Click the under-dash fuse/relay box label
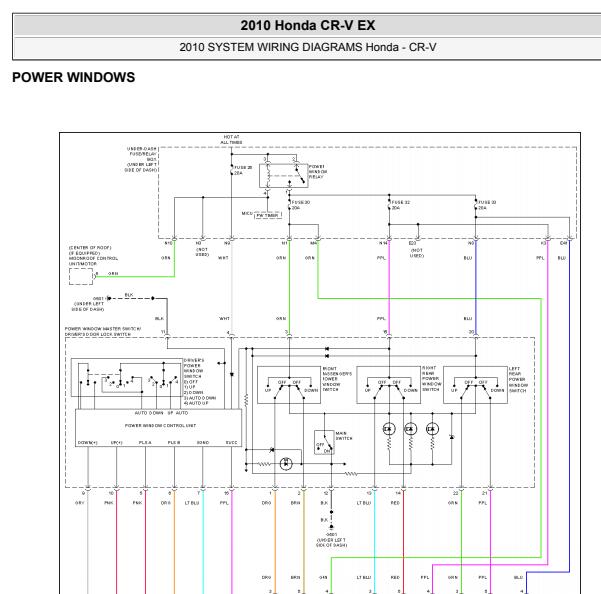The image size is (601, 594). pos(141,159)
